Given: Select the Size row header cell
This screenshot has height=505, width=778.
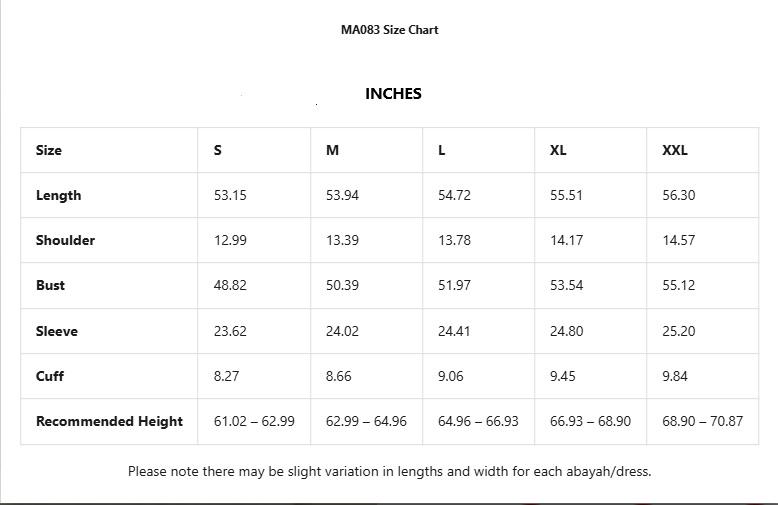Looking at the screenshot, I should click(49, 150).
